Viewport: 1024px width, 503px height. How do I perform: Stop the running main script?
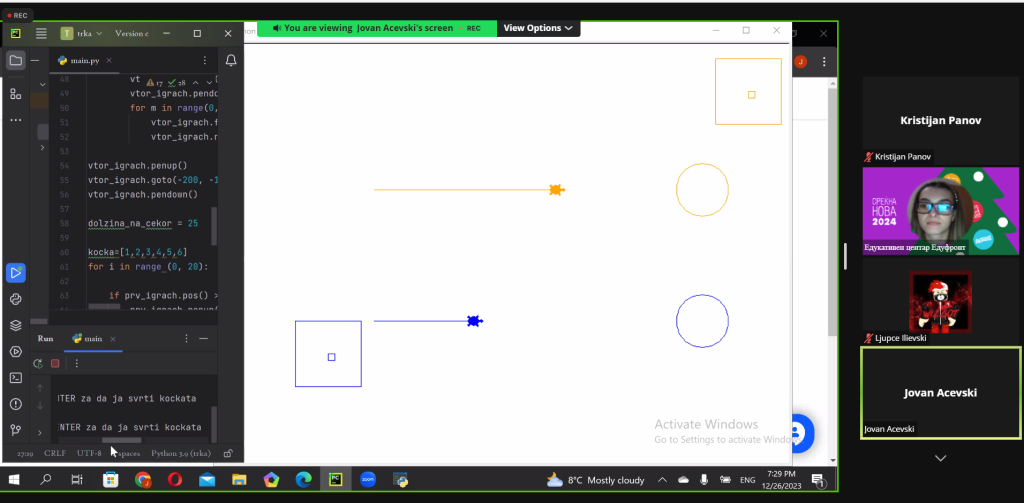(x=55, y=363)
